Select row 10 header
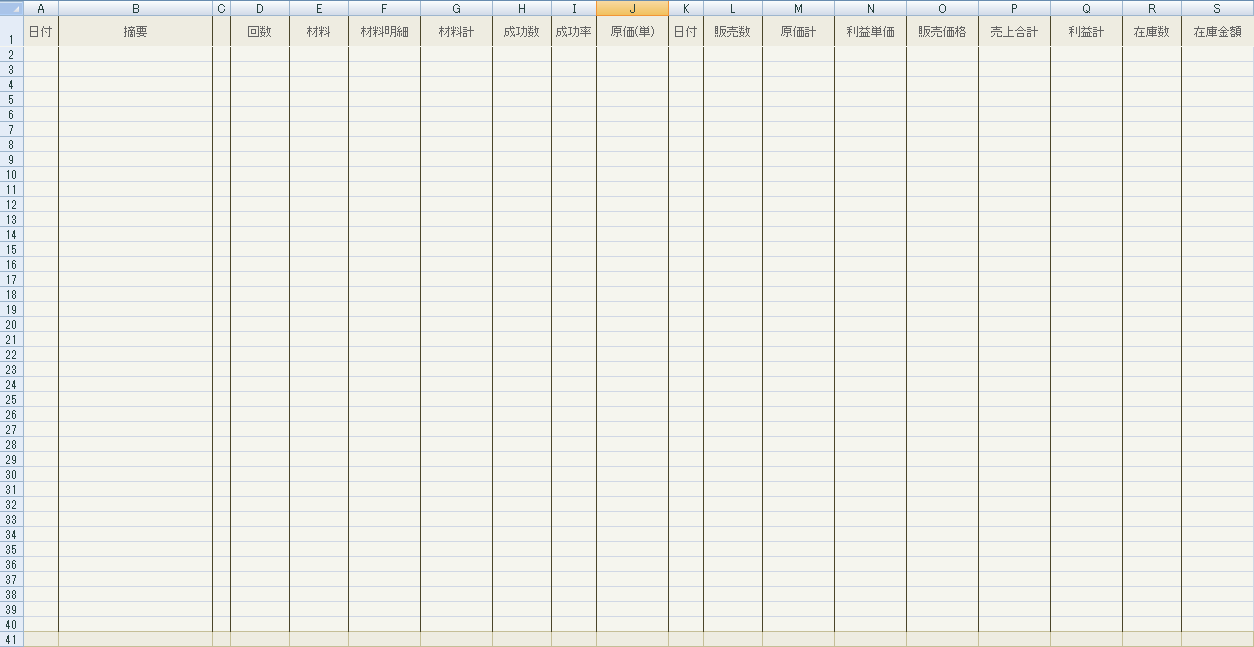 [x=11, y=174]
